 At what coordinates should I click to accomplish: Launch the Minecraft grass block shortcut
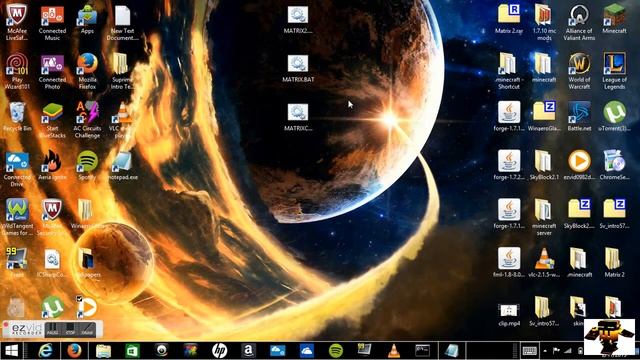(614, 19)
